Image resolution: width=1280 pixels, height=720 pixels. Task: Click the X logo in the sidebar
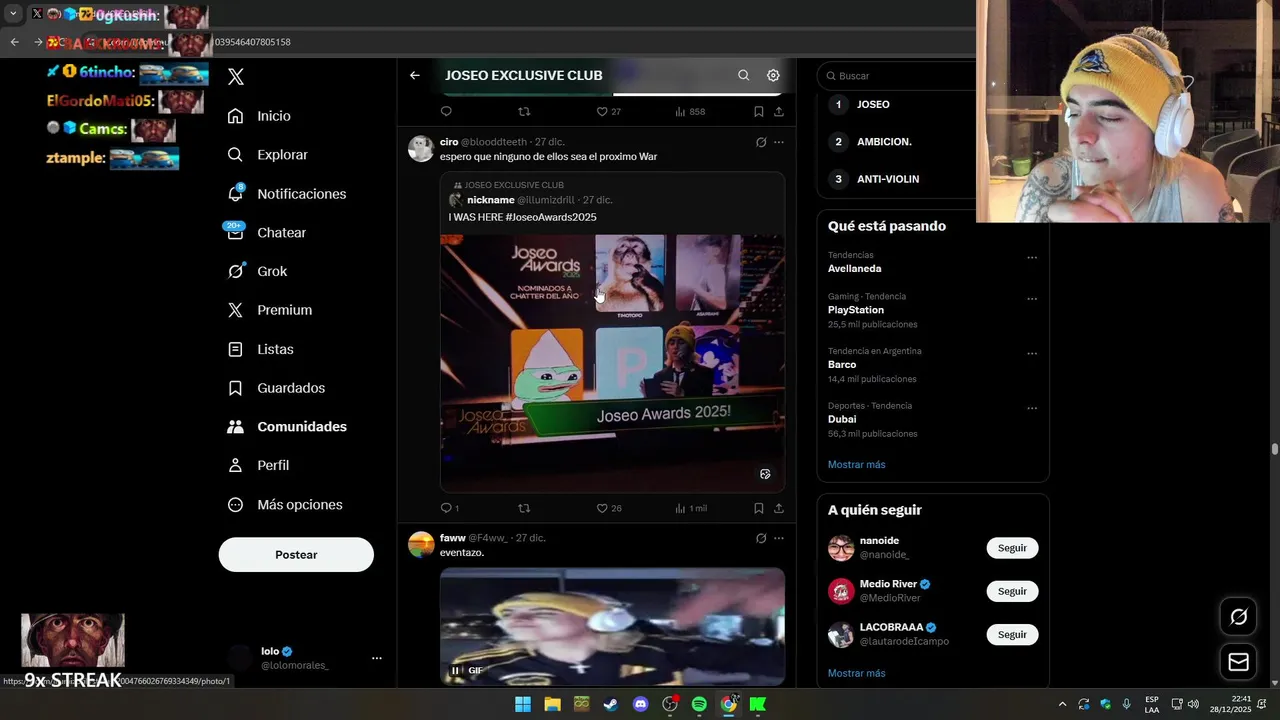[x=236, y=77]
